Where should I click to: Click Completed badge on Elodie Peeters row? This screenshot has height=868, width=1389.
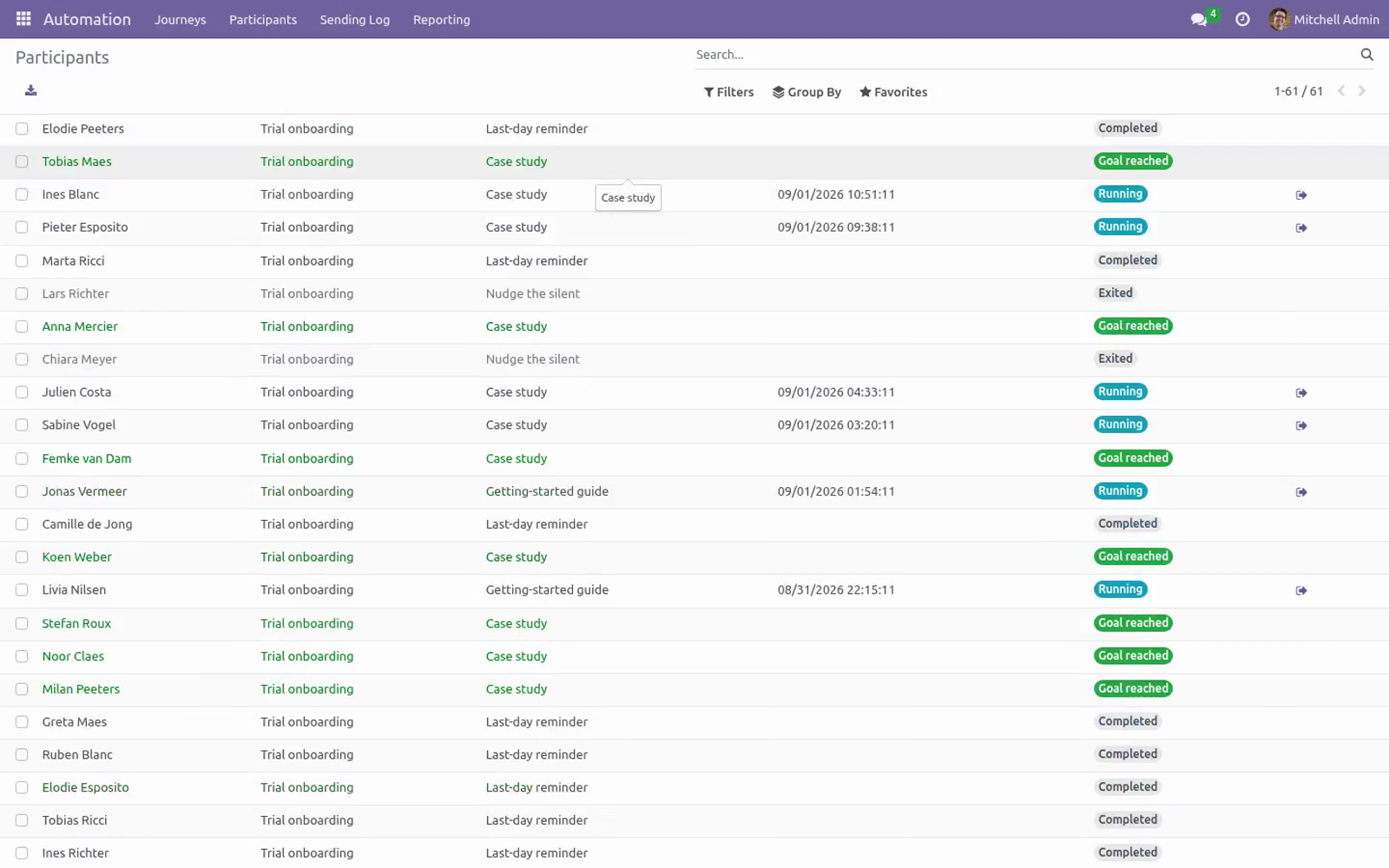(x=1128, y=128)
